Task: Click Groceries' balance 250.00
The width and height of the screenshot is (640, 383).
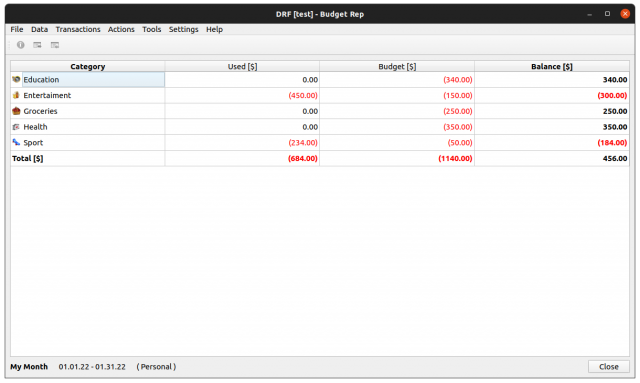Action: (615, 111)
